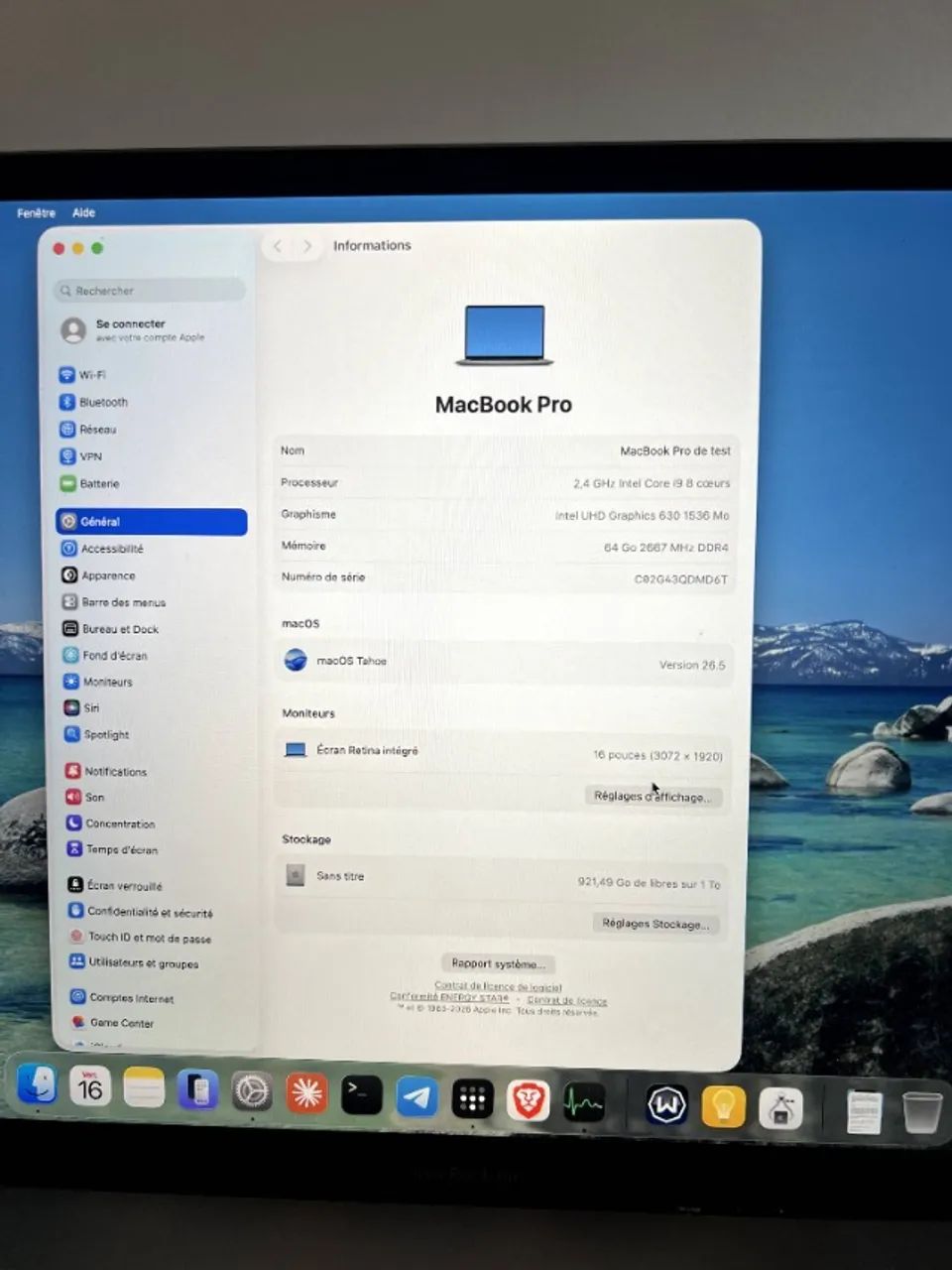This screenshot has width=952, height=1270.
Task: Open Notes from the Dock
Action: [x=144, y=1088]
